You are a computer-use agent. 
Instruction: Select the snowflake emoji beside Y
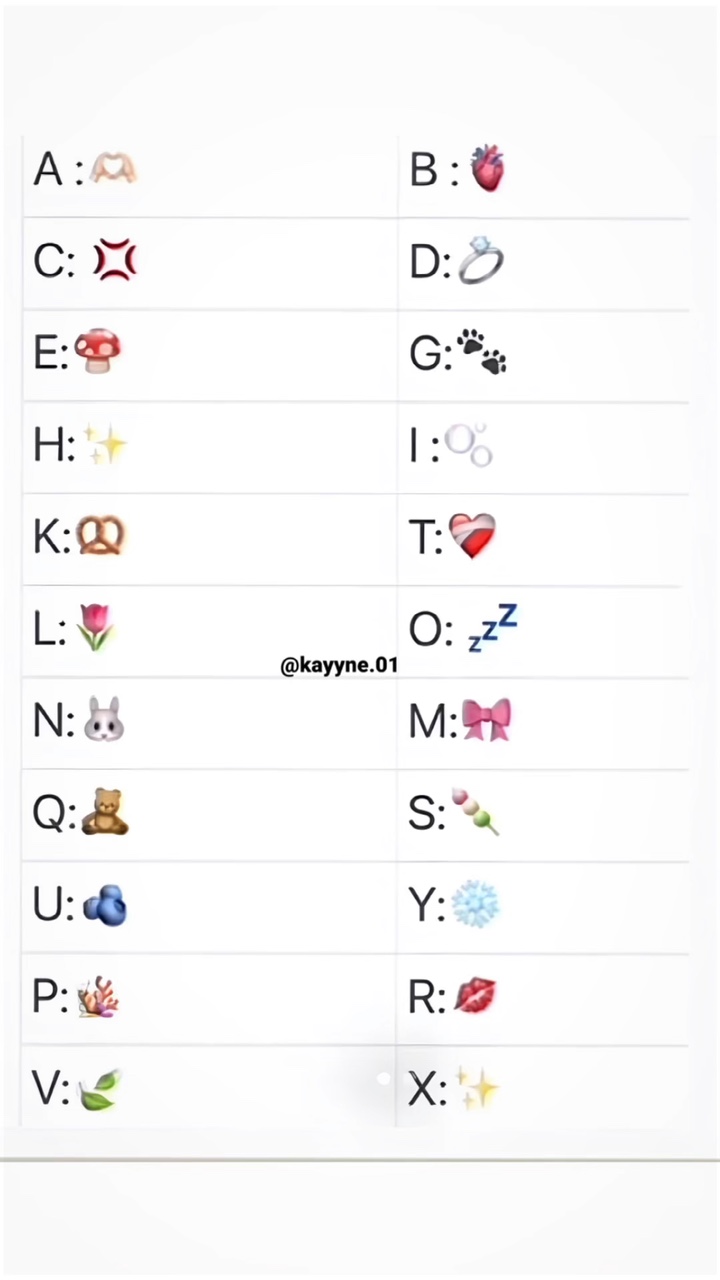(x=474, y=905)
